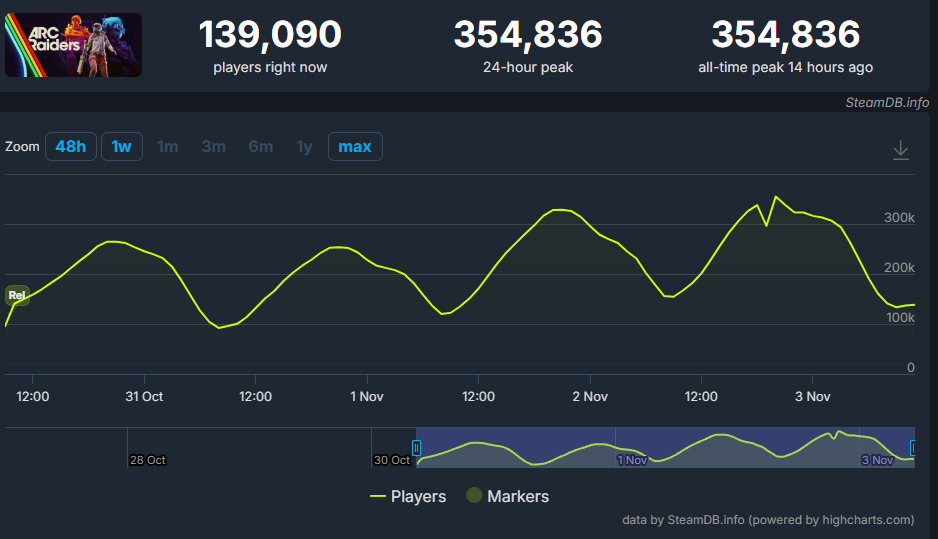
Task: Select the max zoom range
Action: [x=355, y=147]
